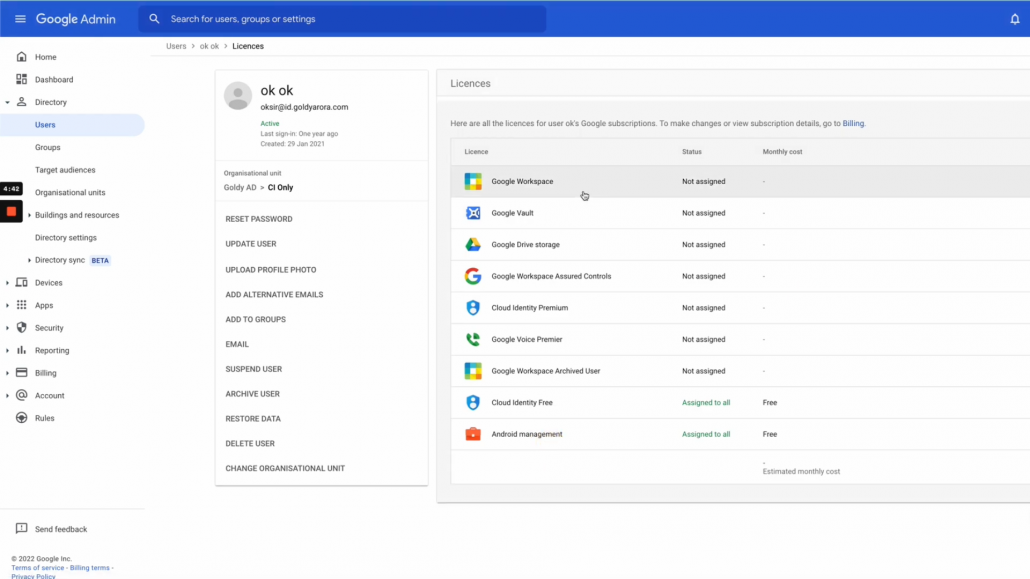The image size is (1030, 579).
Task: Click the Directory person icon
Action: click(x=22, y=102)
